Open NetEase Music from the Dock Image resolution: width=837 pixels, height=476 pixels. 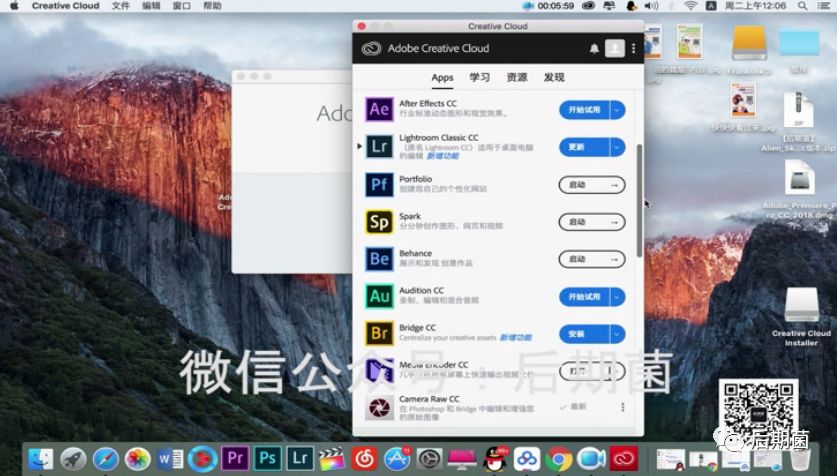click(365, 459)
